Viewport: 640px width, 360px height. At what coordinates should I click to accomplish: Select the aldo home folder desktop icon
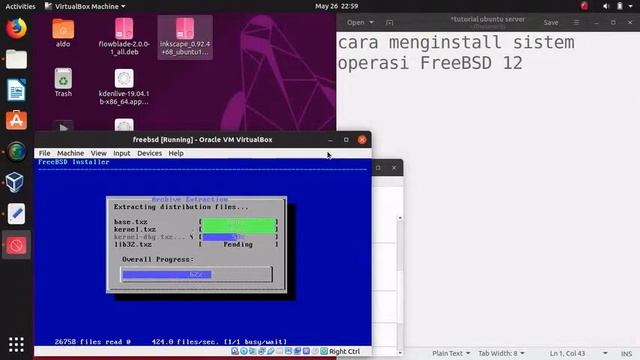(63, 33)
